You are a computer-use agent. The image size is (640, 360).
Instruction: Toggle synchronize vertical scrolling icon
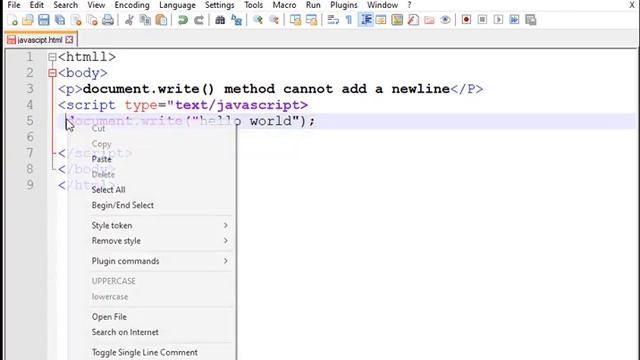click(295, 20)
